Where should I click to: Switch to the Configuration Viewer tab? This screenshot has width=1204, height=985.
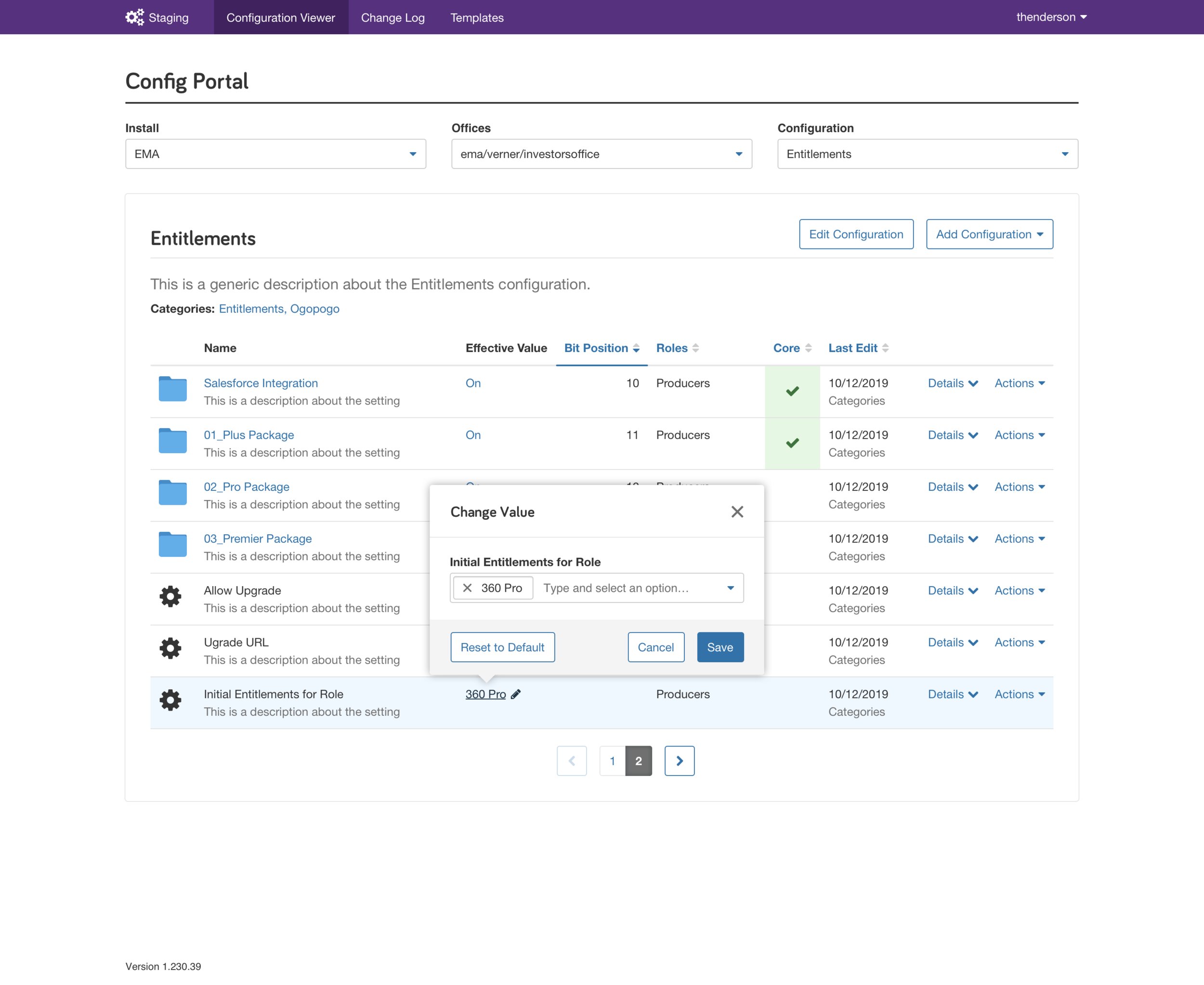281,17
